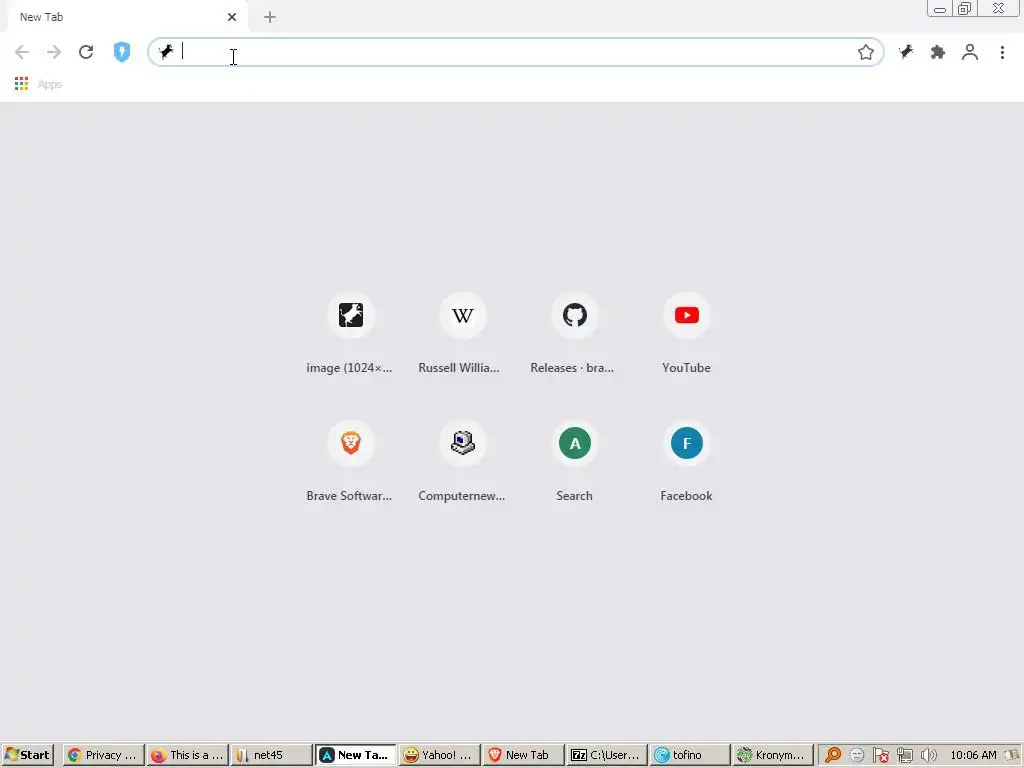Viewport: 1024px width, 768px height.
Task: Open the Apps grid shortcut
Action: tap(21, 84)
